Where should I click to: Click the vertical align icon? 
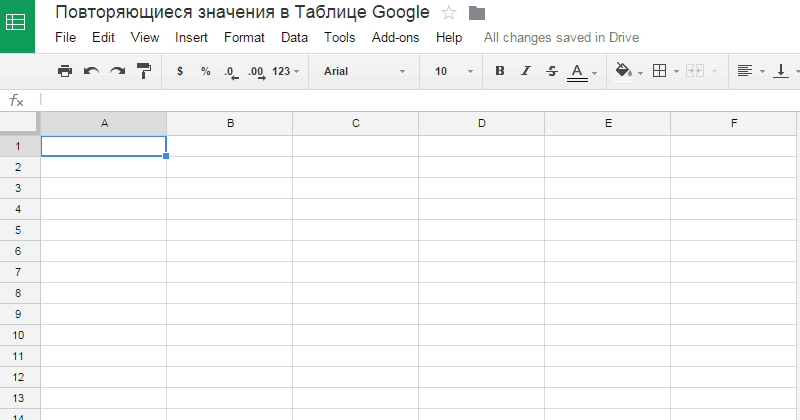point(781,71)
